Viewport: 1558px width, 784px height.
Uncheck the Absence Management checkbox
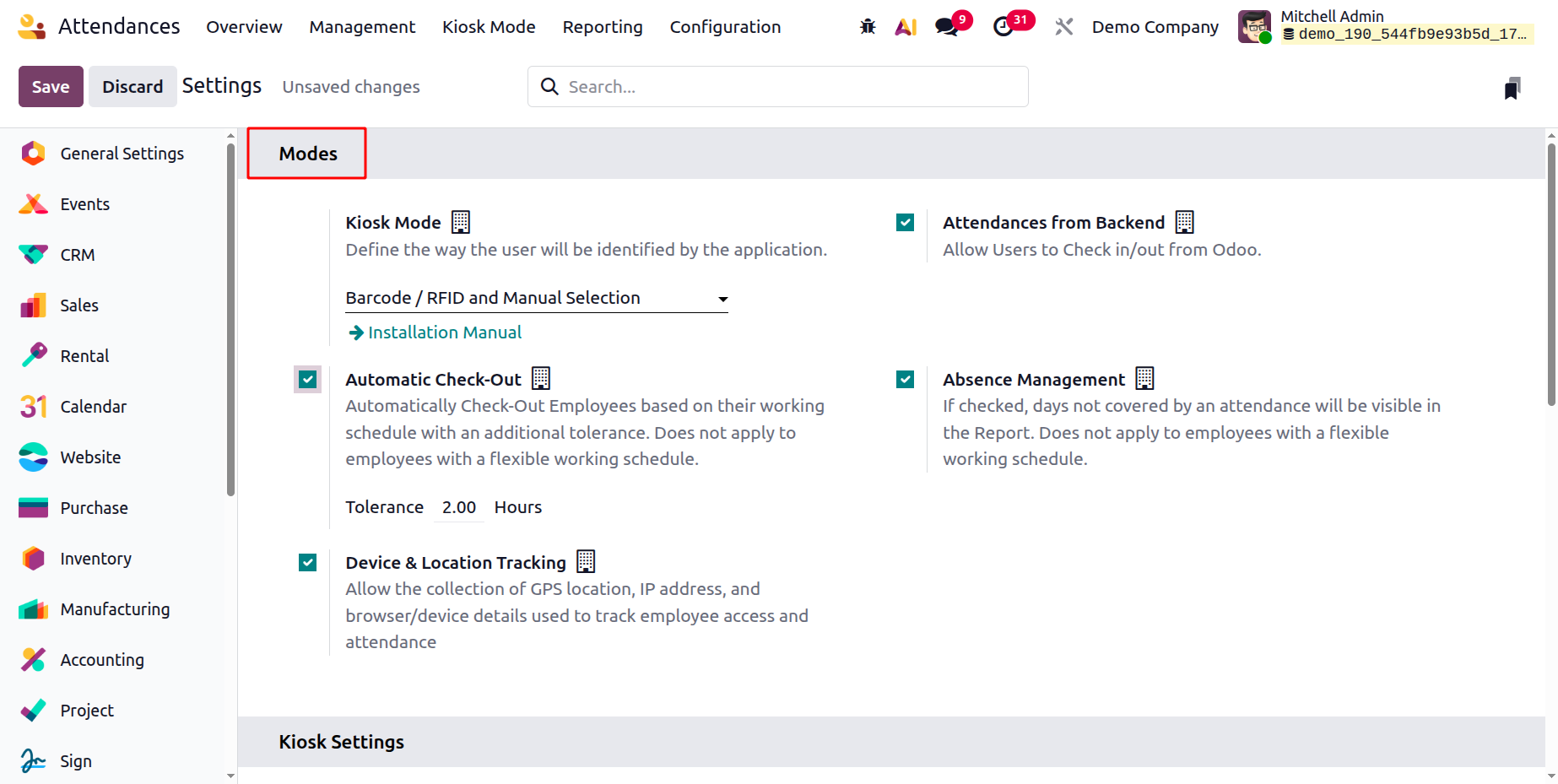[x=906, y=380]
